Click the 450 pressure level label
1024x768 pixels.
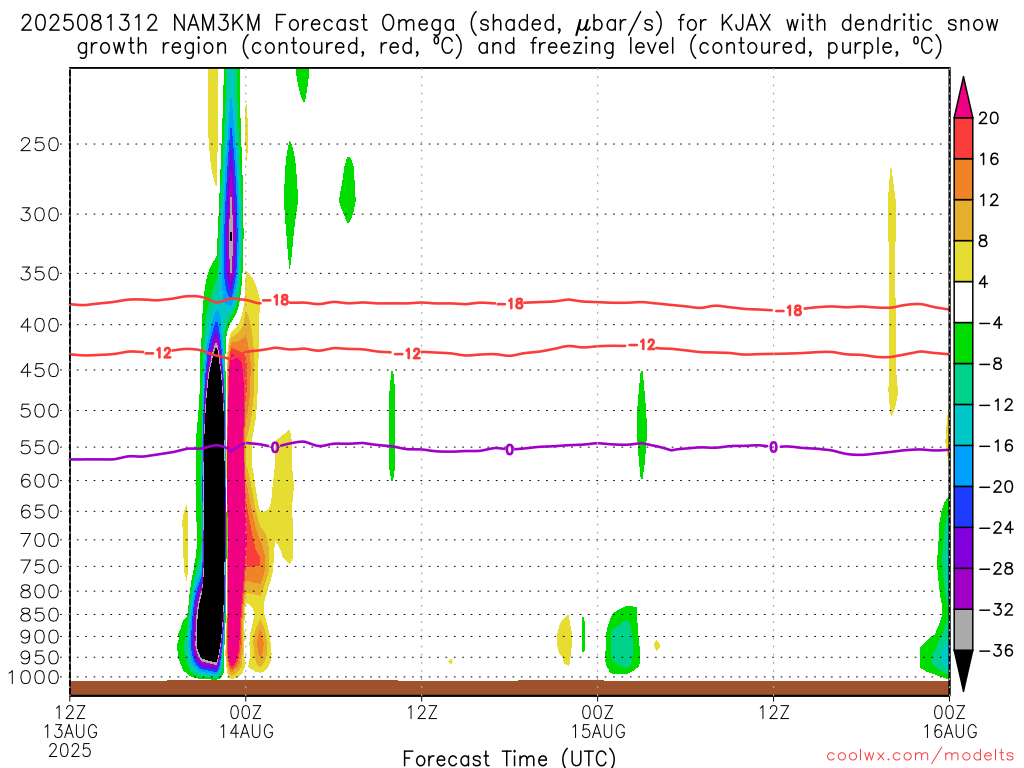(x=40, y=370)
